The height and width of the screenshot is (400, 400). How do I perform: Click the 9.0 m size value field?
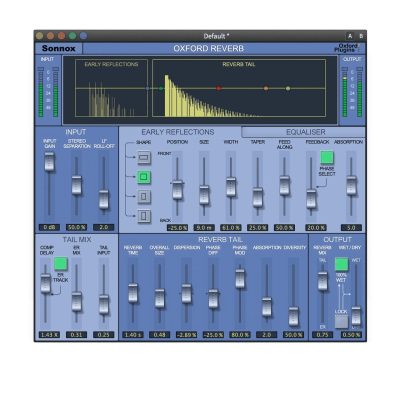coord(204,228)
